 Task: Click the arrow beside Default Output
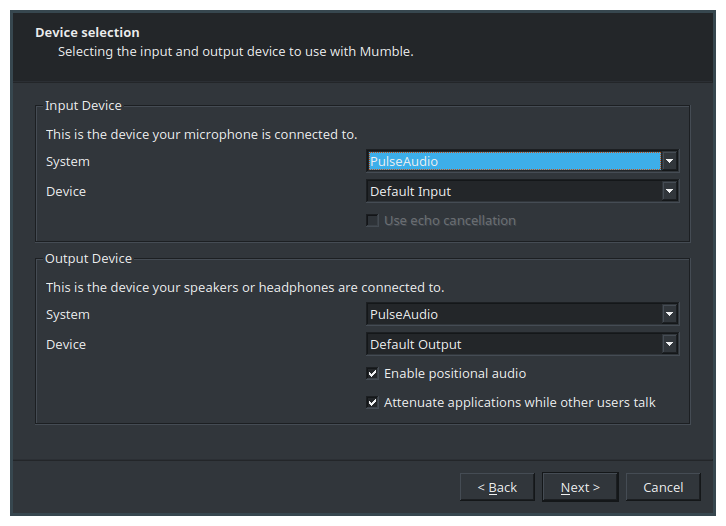point(670,344)
